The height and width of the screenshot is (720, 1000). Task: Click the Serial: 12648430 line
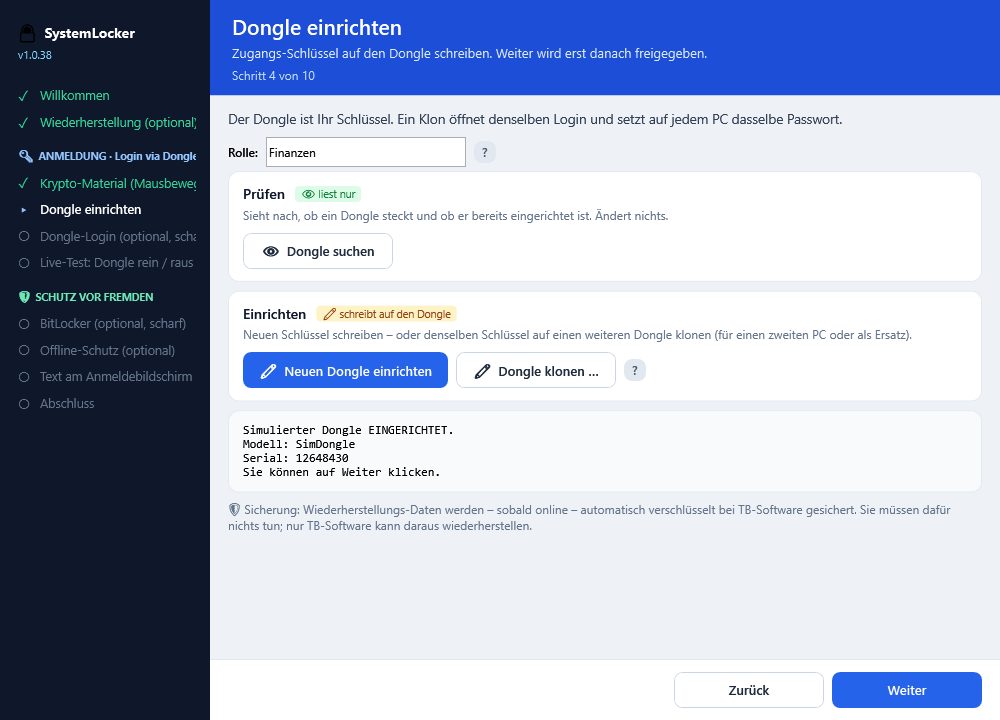tap(295, 458)
